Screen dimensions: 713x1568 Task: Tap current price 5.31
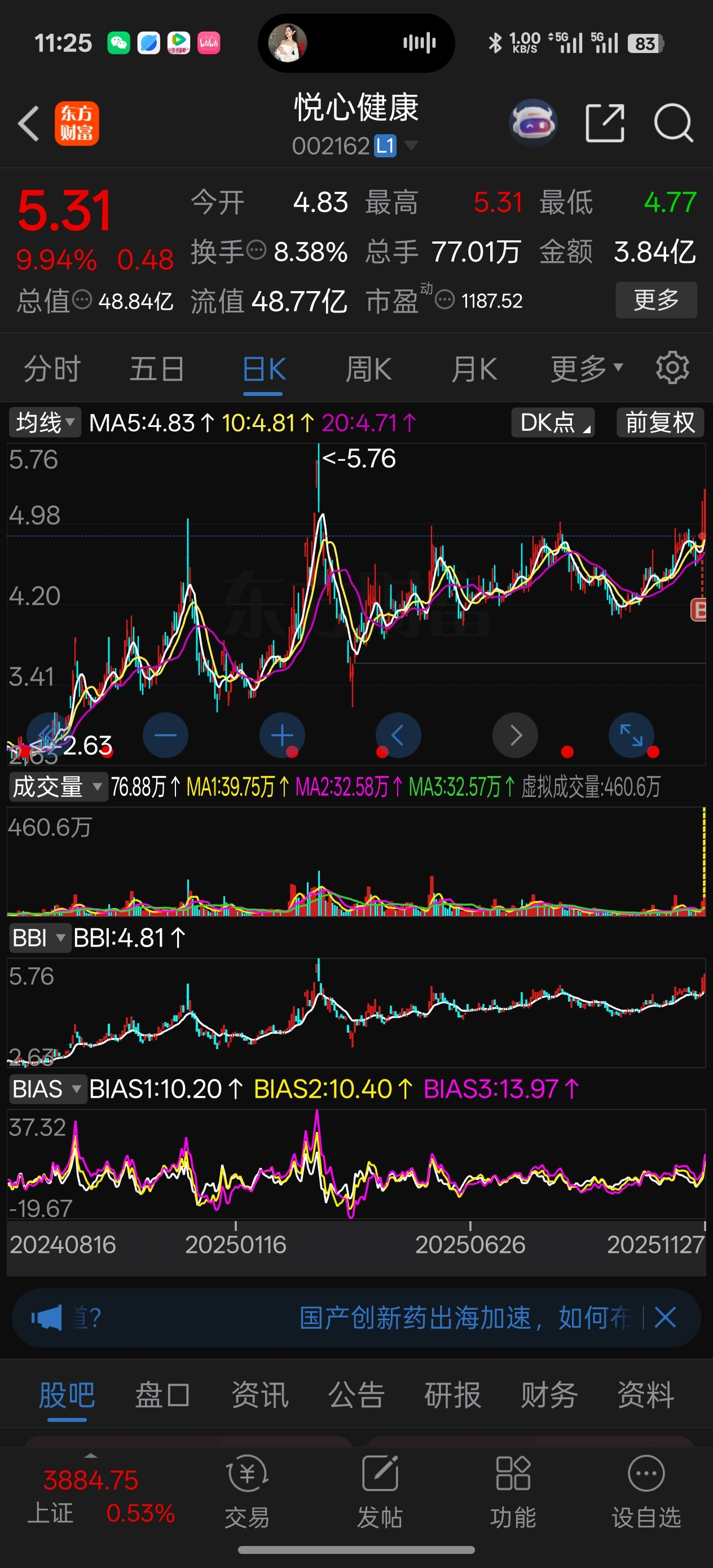64,210
